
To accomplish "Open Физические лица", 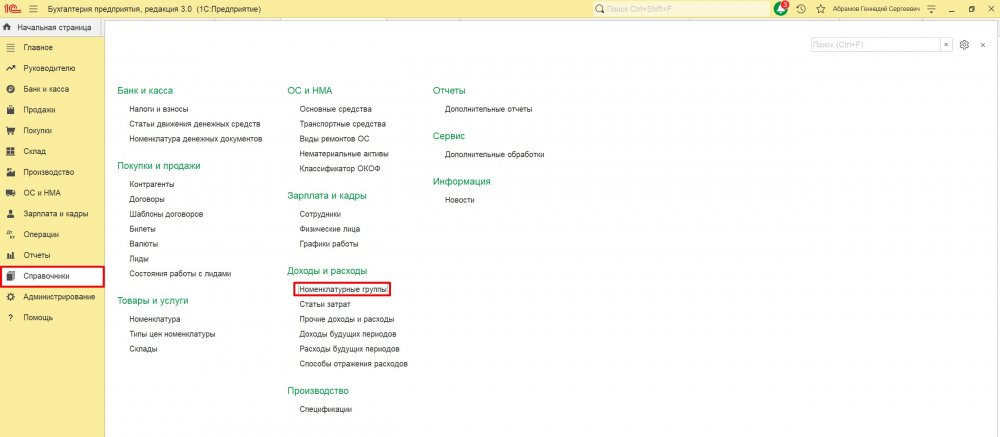I will [x=330, y=229].
